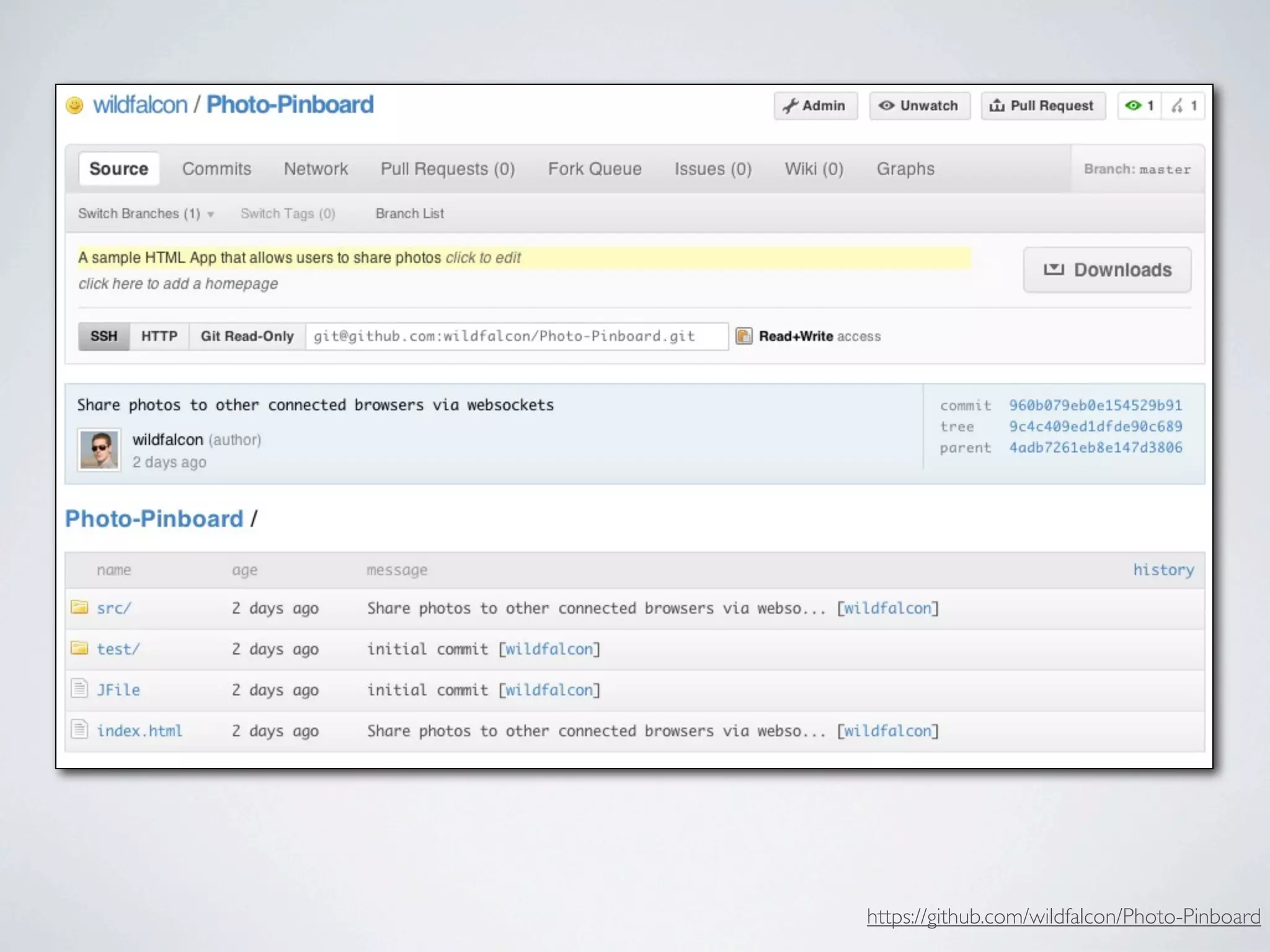Image resolution: width=1270 pixels, height=952 pixels.
Task: Click the index.html document icon
Action: point(79,729)
